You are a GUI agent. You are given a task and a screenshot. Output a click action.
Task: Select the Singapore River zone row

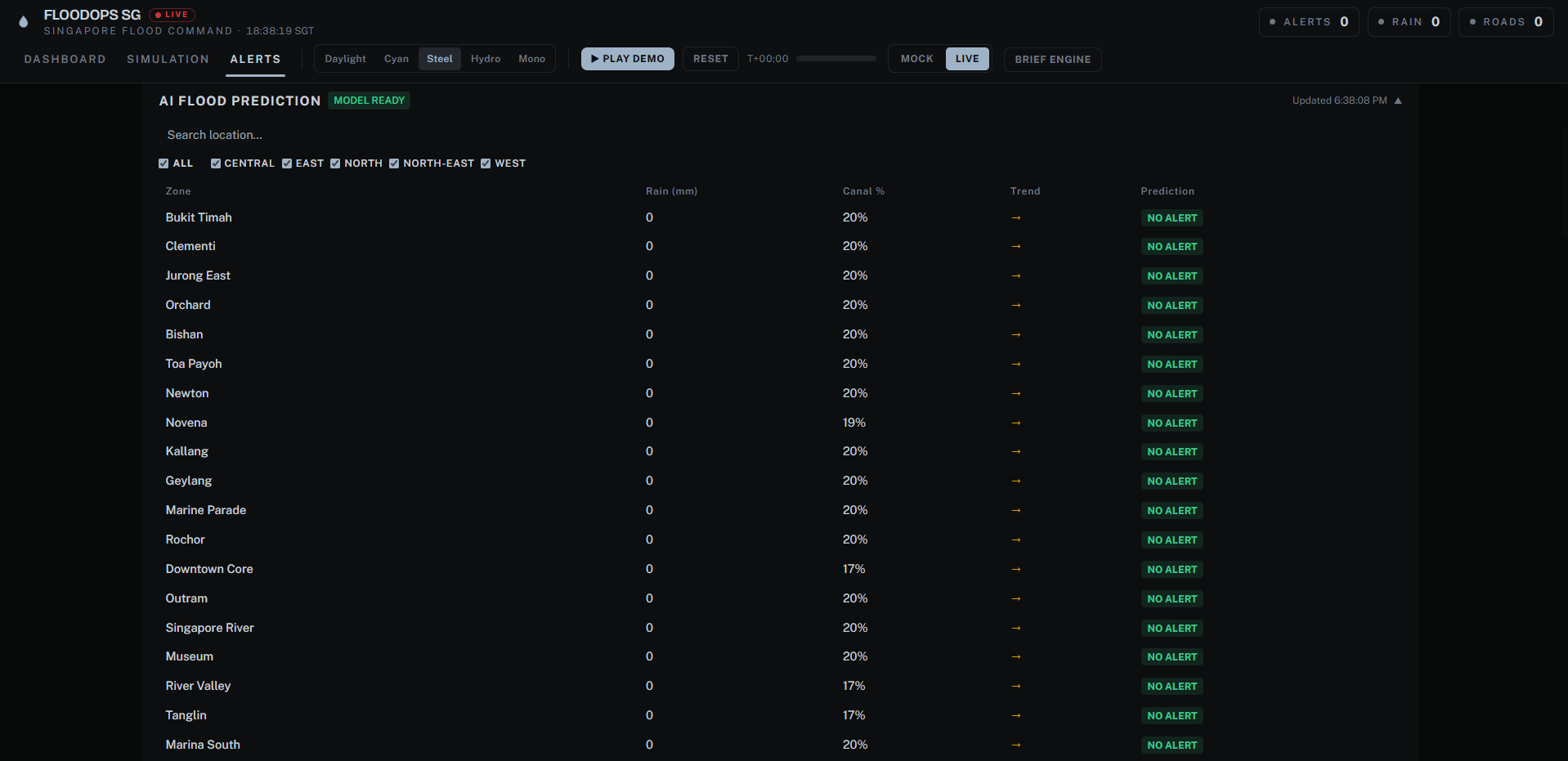781,628
